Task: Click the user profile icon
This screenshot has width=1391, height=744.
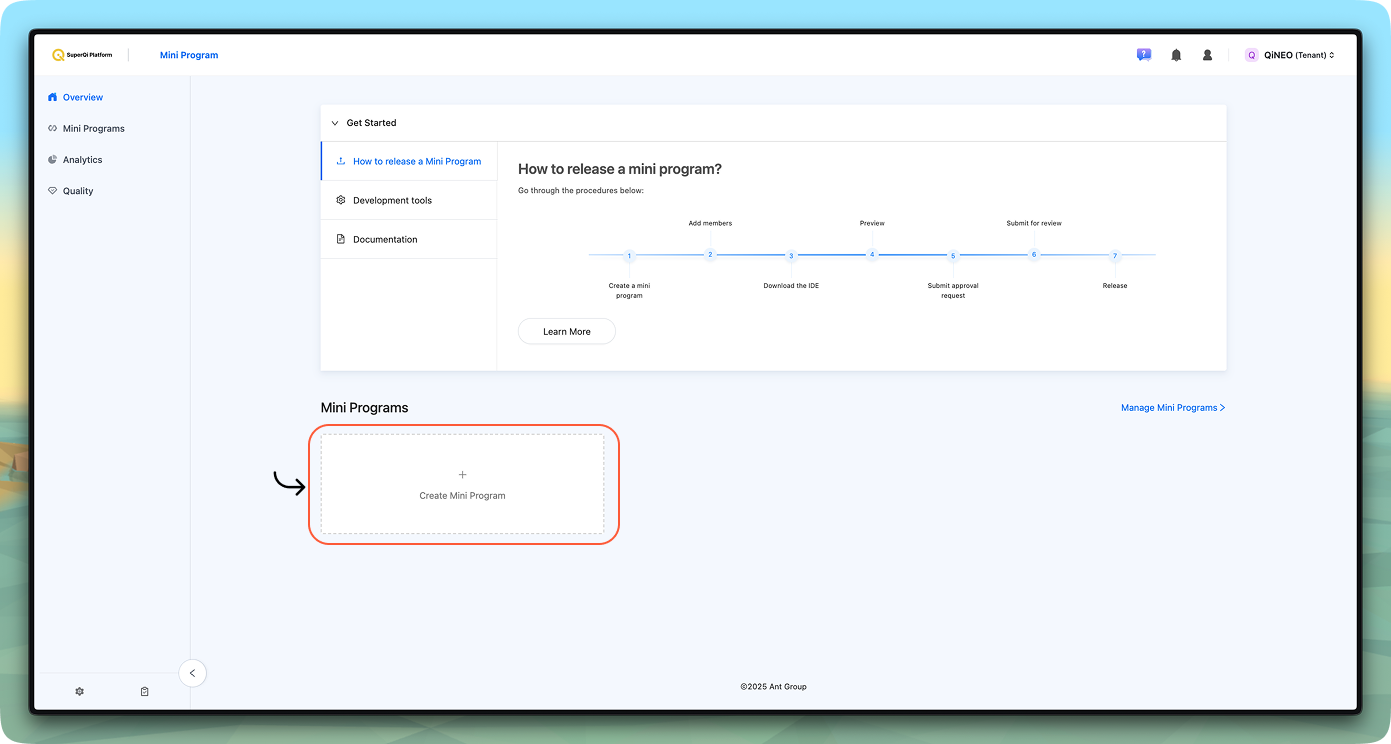Action: click(1207, 55)
